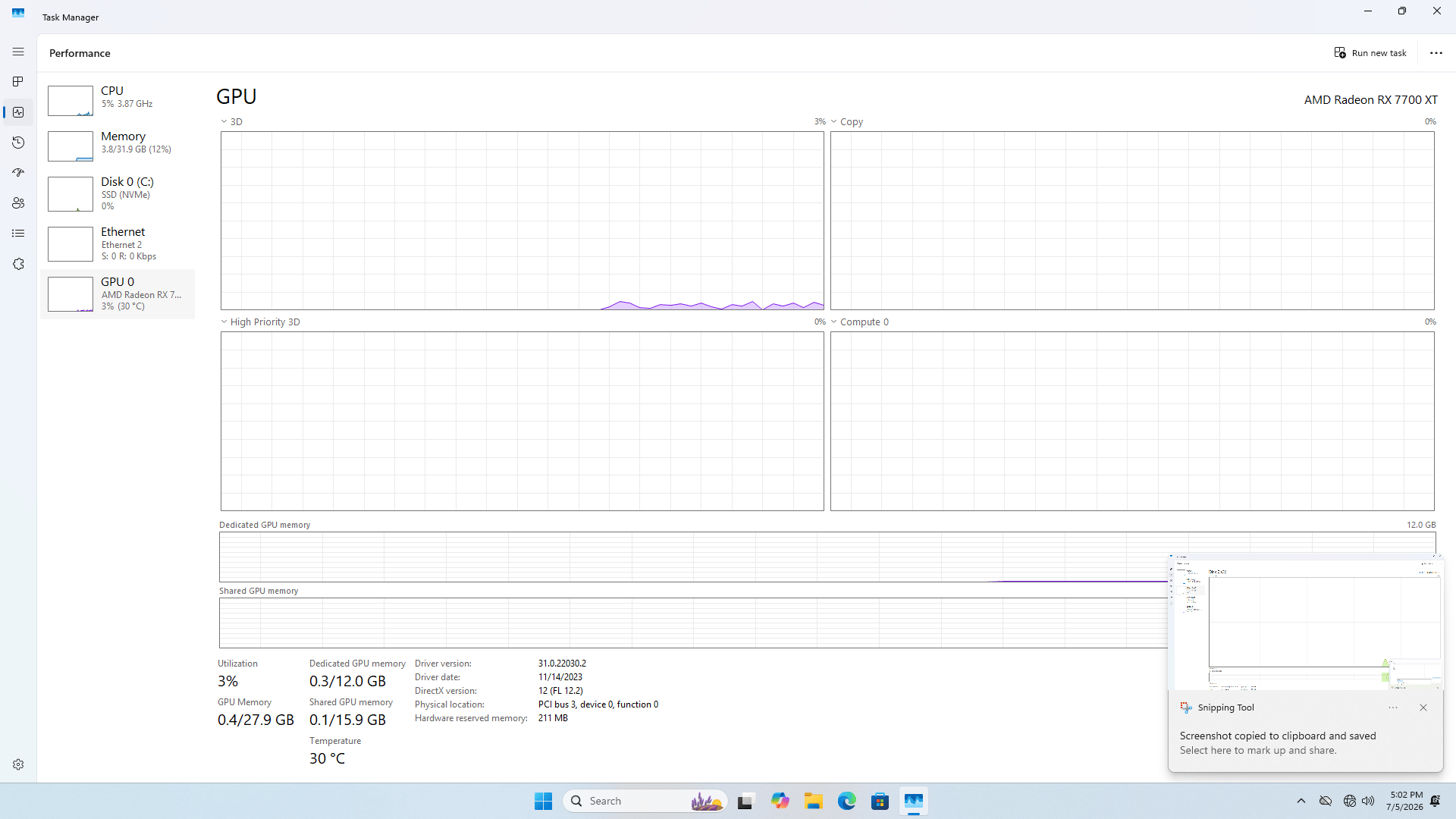This screenshot has height=819, width=1456.
Task: Select CPU in the performance list
Action: [x=118, y=100]
